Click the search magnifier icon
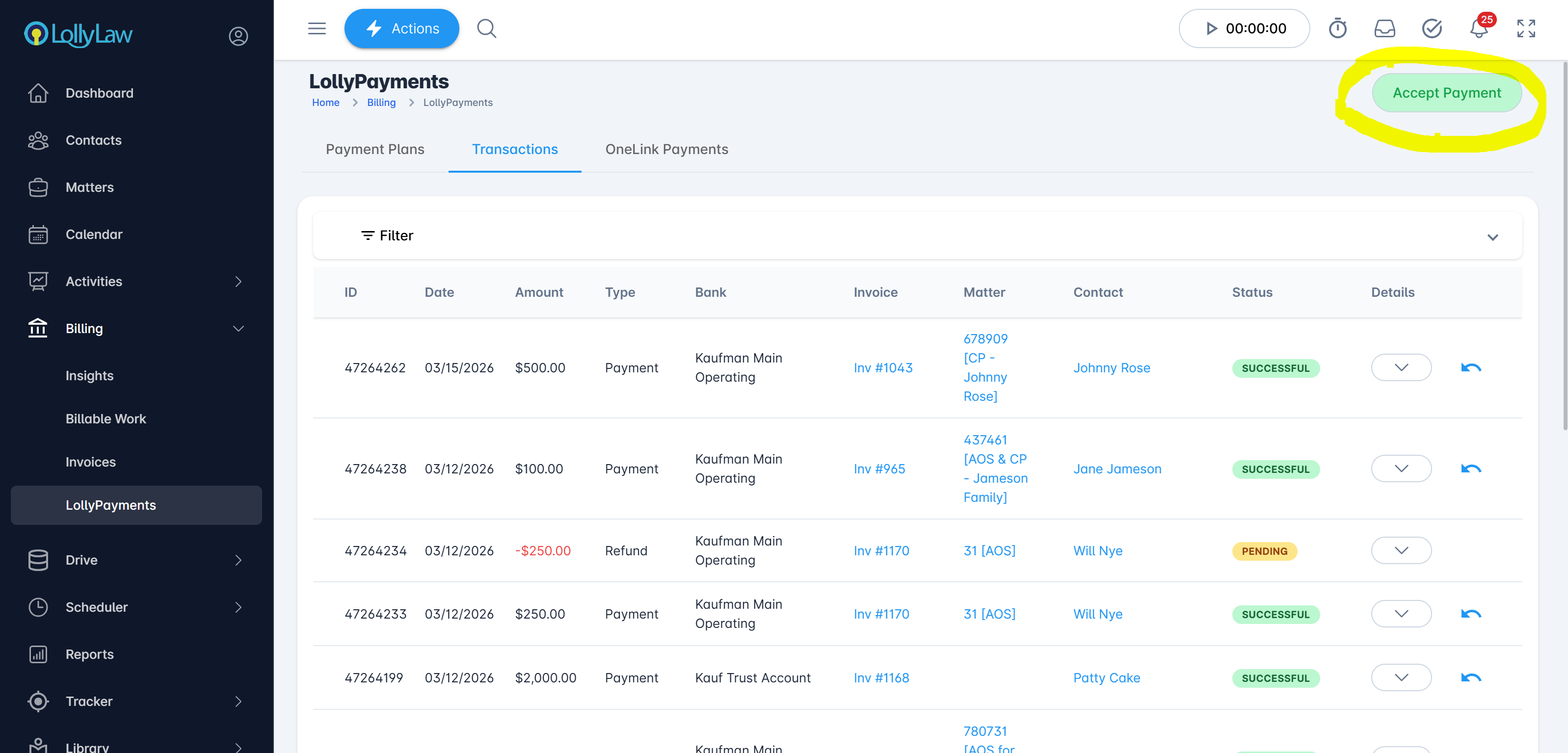This screenshot has width=1568, height=753. coord(486,28)
